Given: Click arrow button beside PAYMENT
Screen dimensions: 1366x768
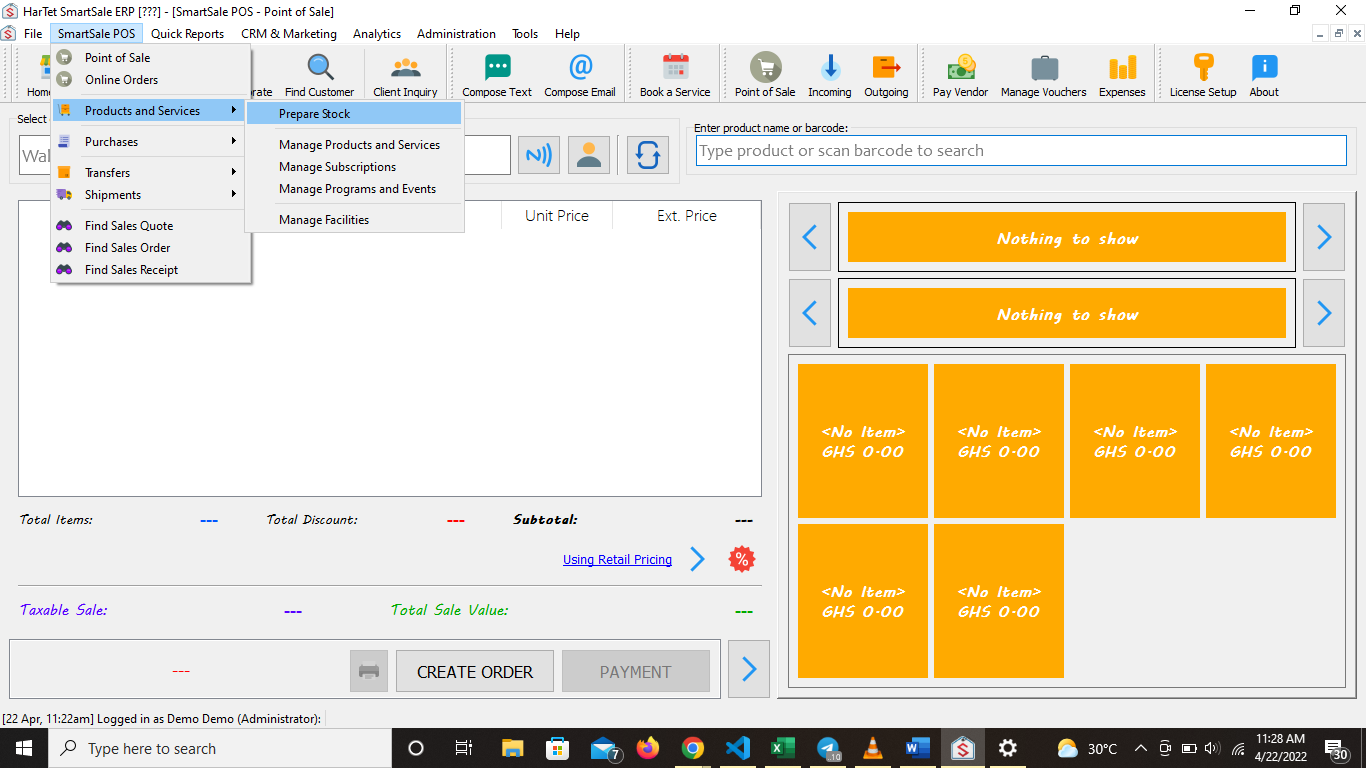Looking at the screenshot, I should (x=749, y=669).
